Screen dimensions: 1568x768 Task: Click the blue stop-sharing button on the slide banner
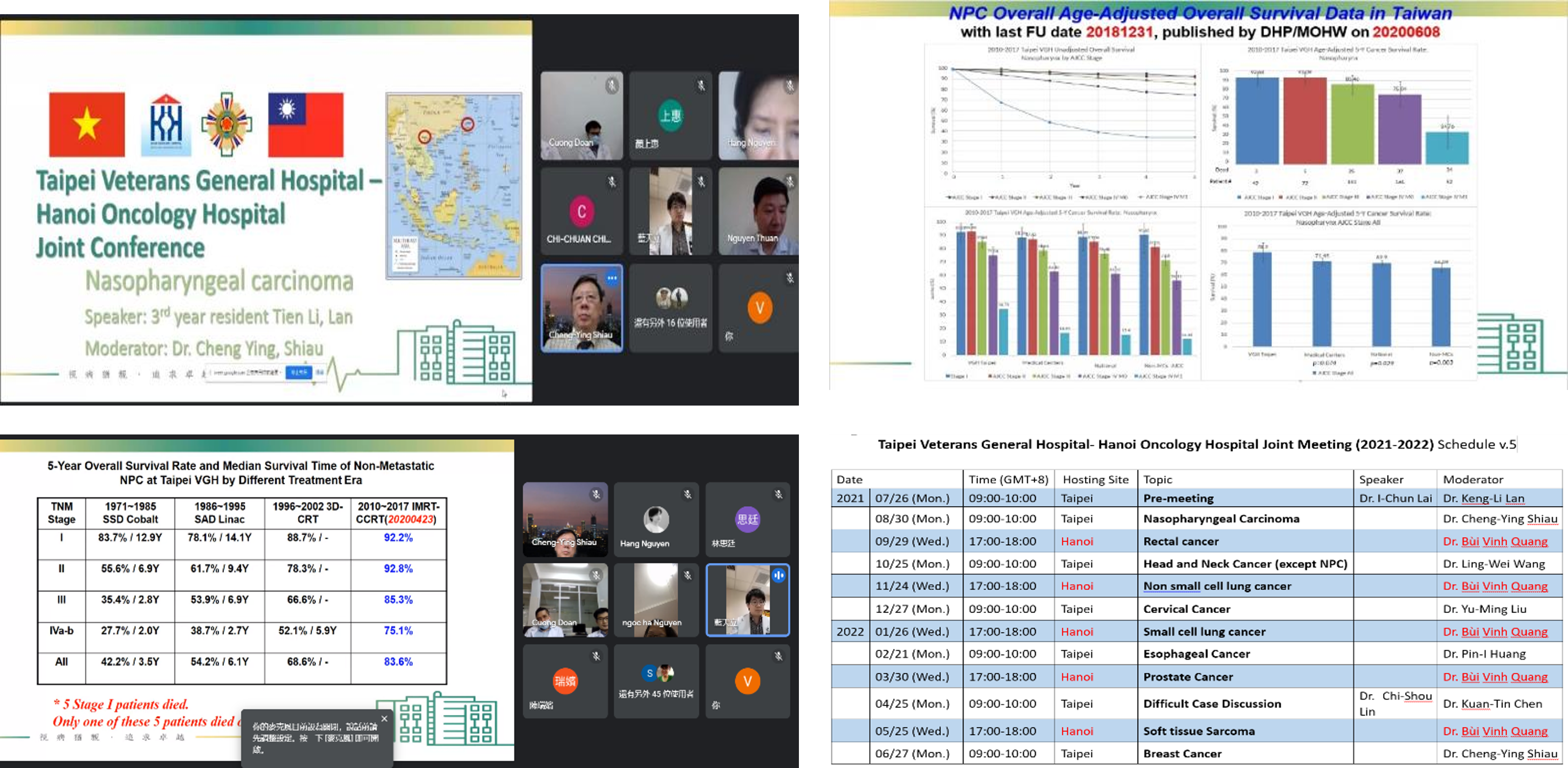tap(298, 372)
